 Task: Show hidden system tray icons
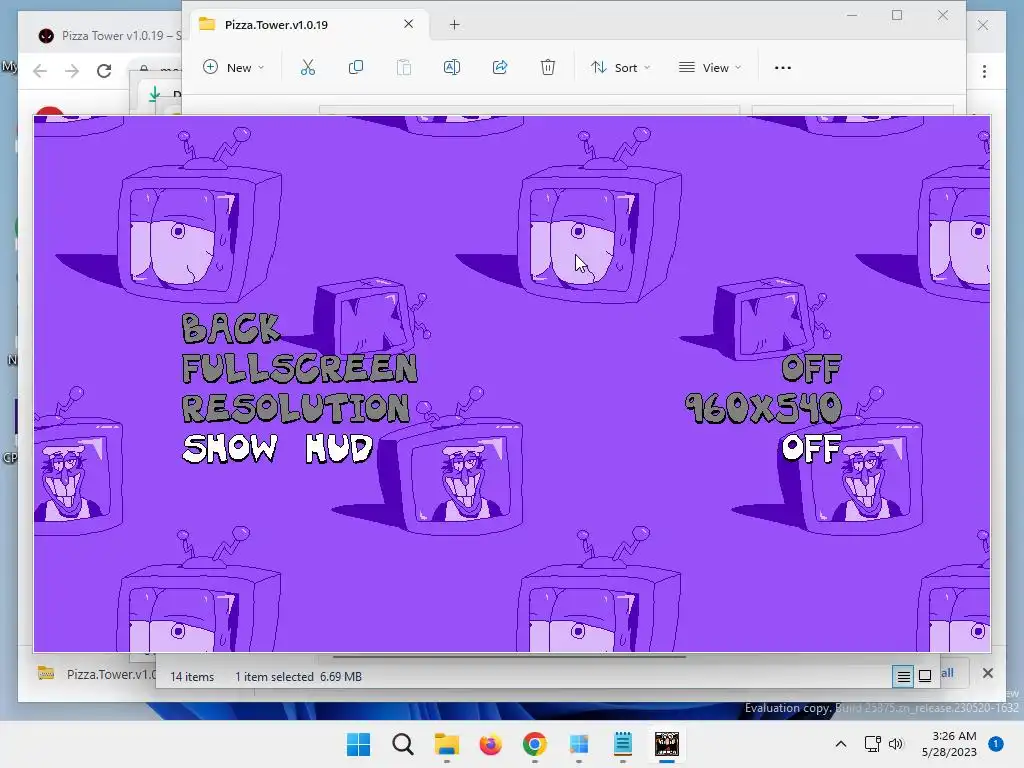point(841,744)
